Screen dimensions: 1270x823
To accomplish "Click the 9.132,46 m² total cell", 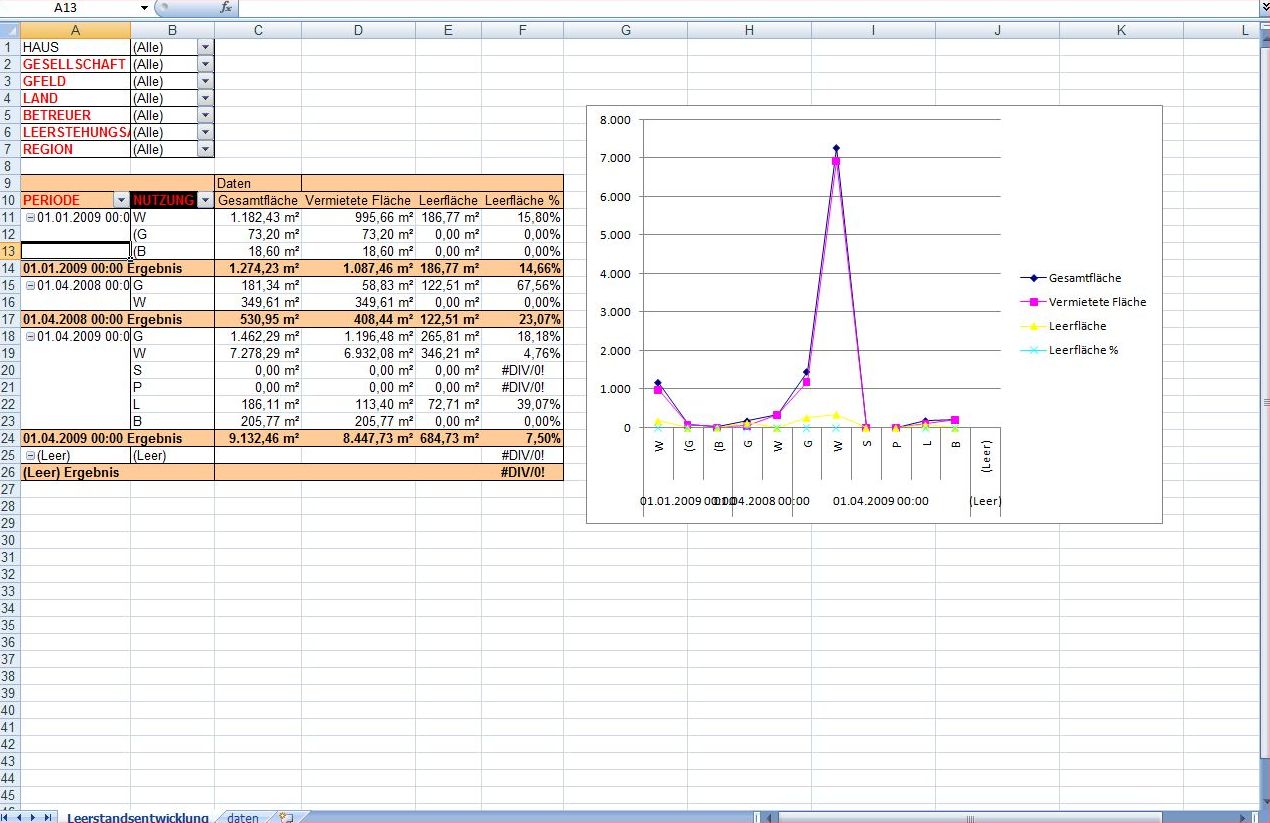I will point(258,438).
